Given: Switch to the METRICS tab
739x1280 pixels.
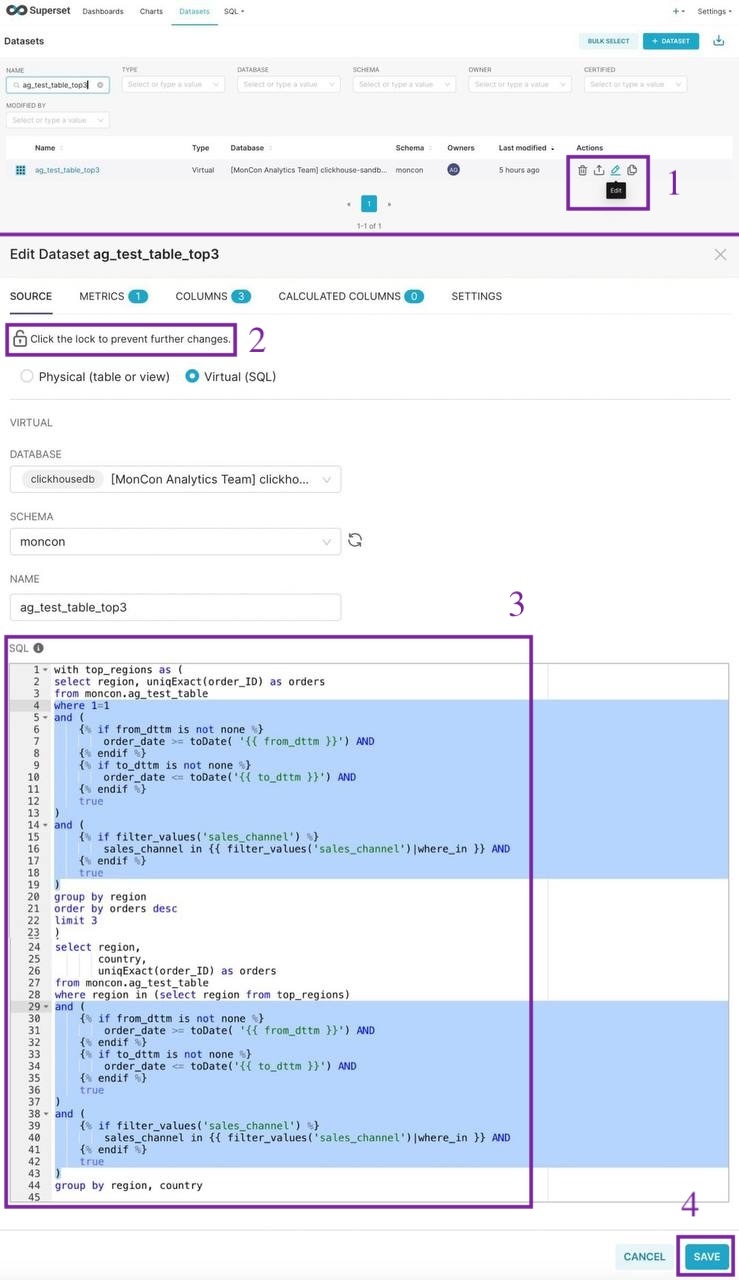Looking at the screenshot, I should pos(113,296).
